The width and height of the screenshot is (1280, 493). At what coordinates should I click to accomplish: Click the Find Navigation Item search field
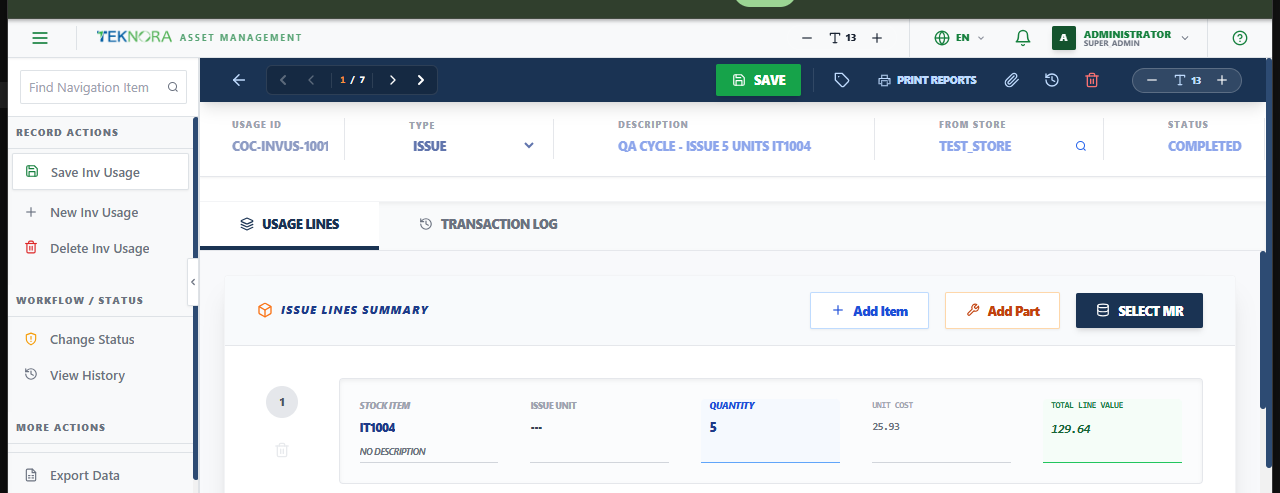coord(104,87)
